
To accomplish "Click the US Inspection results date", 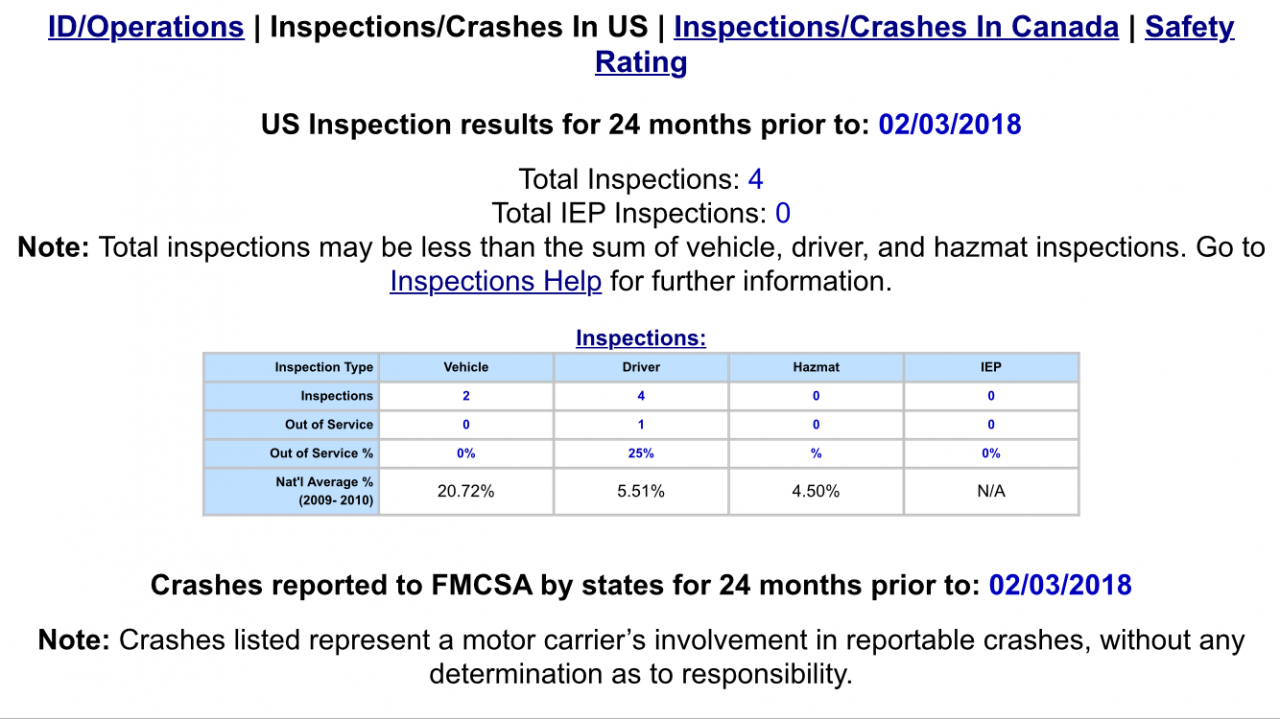I will [949, 124].
